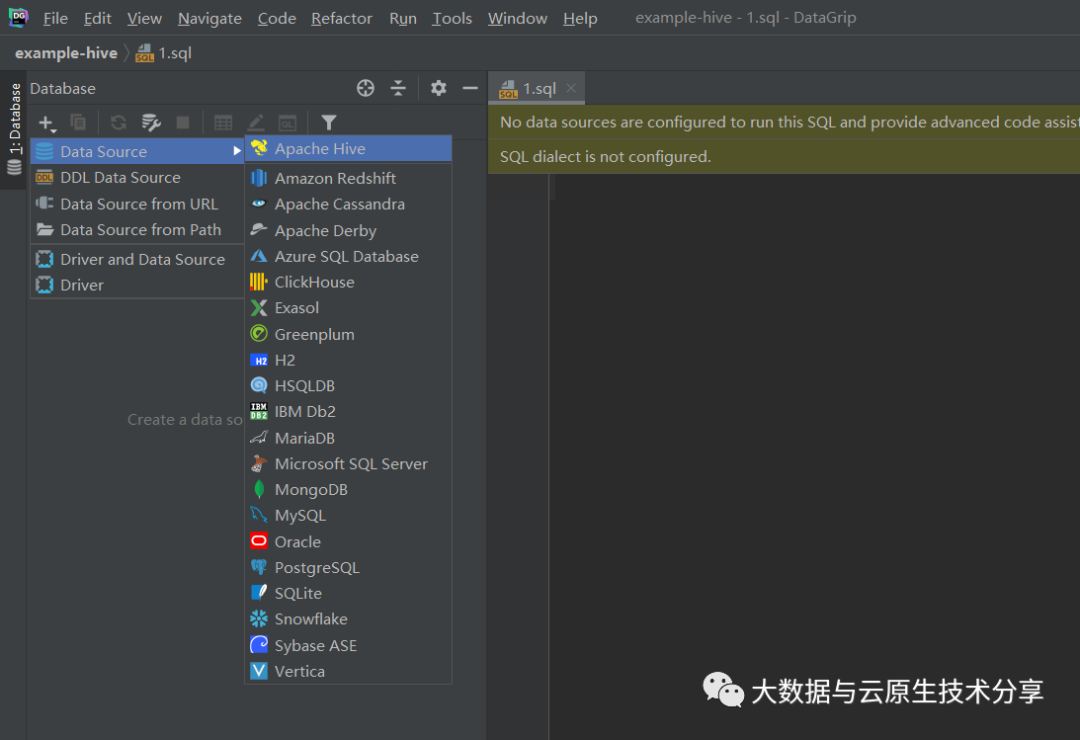Screen dimensions: 1080x740
Task: Hide the Database panel with minus icon
Action: (470, 88)
